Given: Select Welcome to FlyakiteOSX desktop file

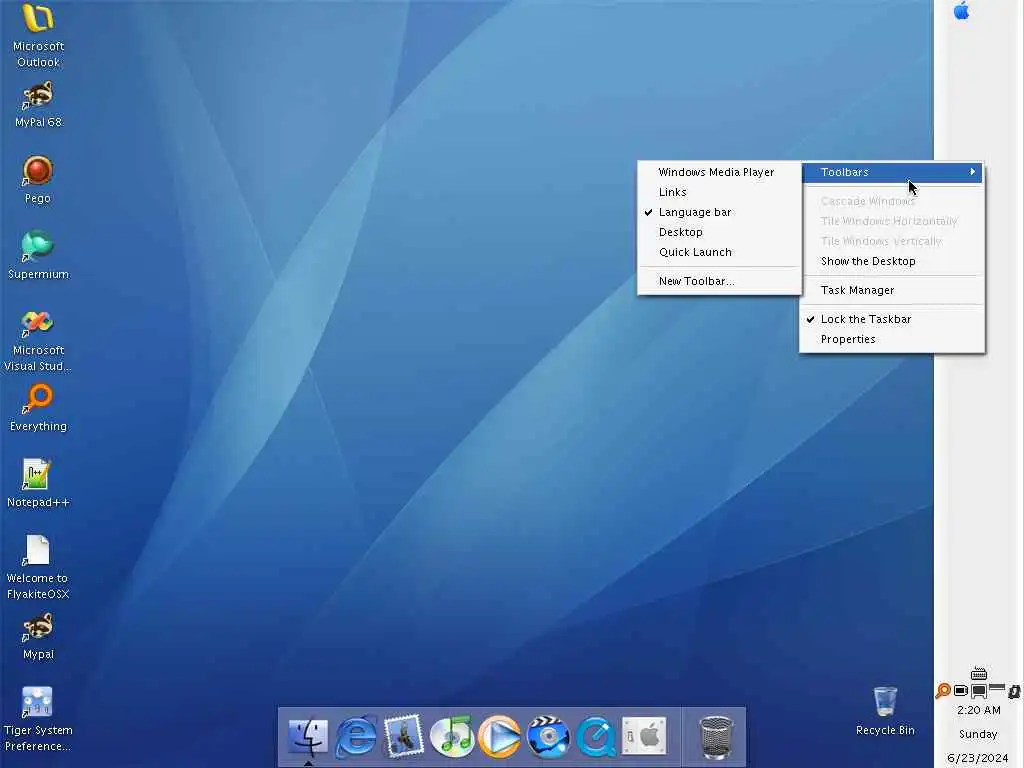Looking at the screenshot, I should tap(38, 568).
